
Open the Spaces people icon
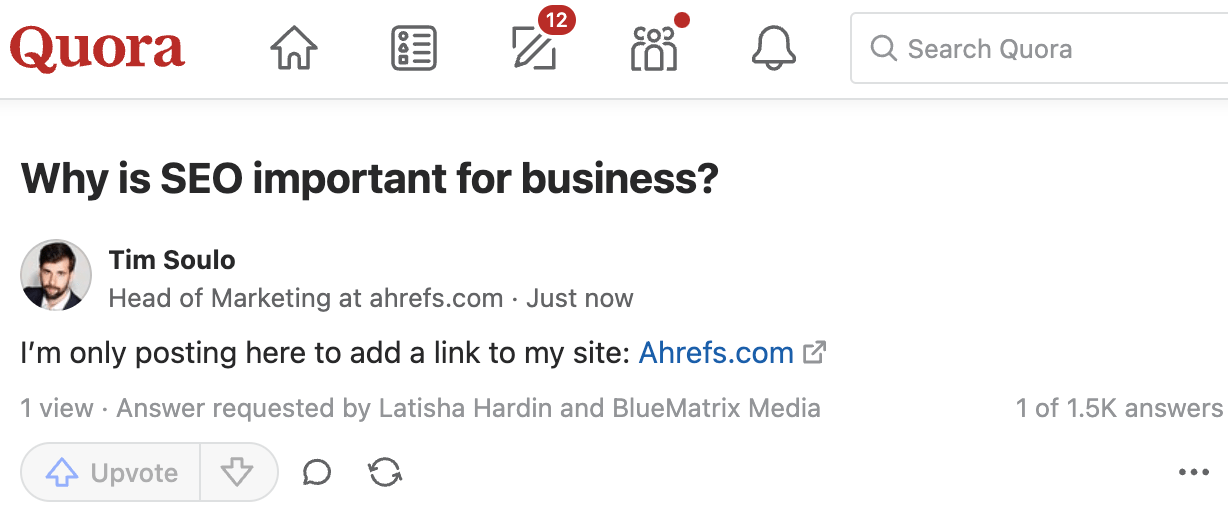tap(654, 48)
